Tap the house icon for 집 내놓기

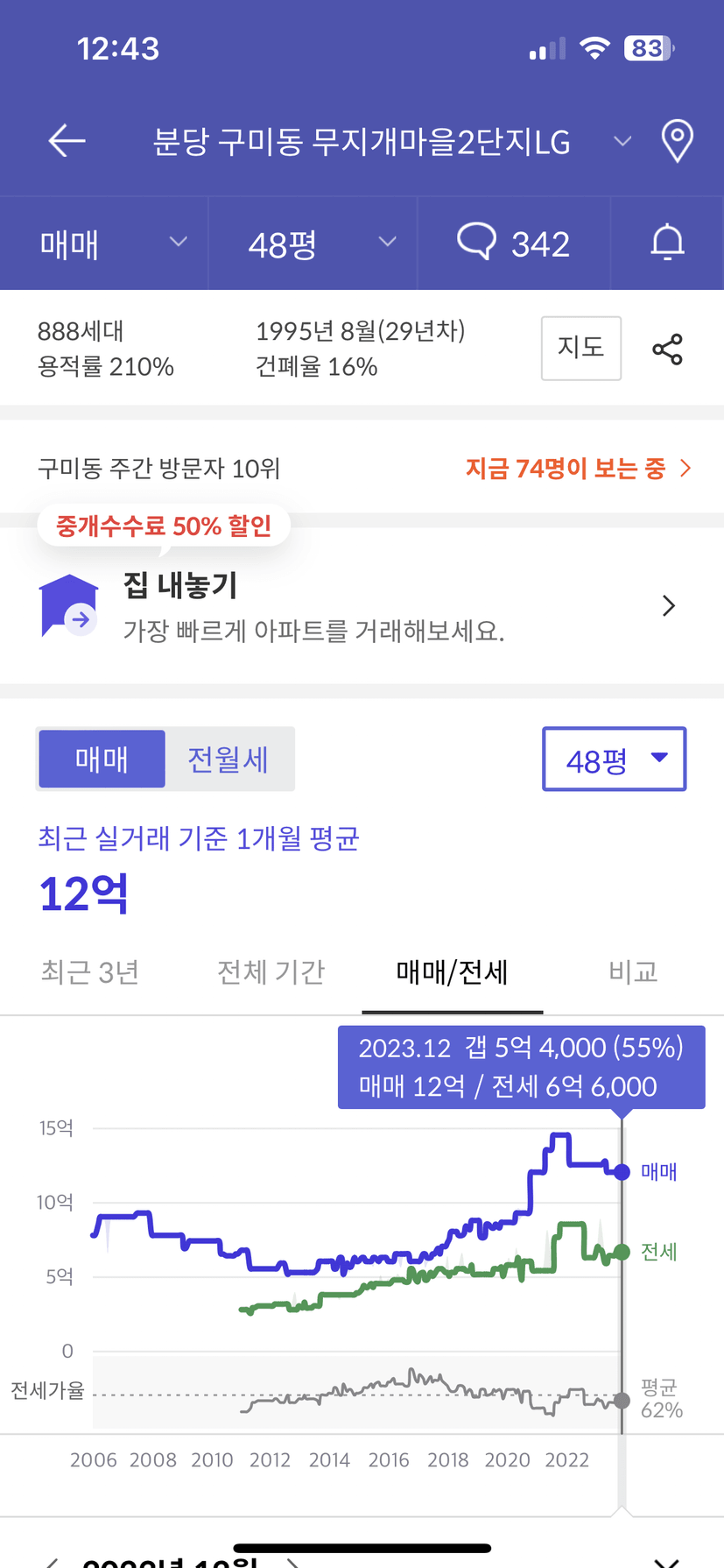coord(69,605)
